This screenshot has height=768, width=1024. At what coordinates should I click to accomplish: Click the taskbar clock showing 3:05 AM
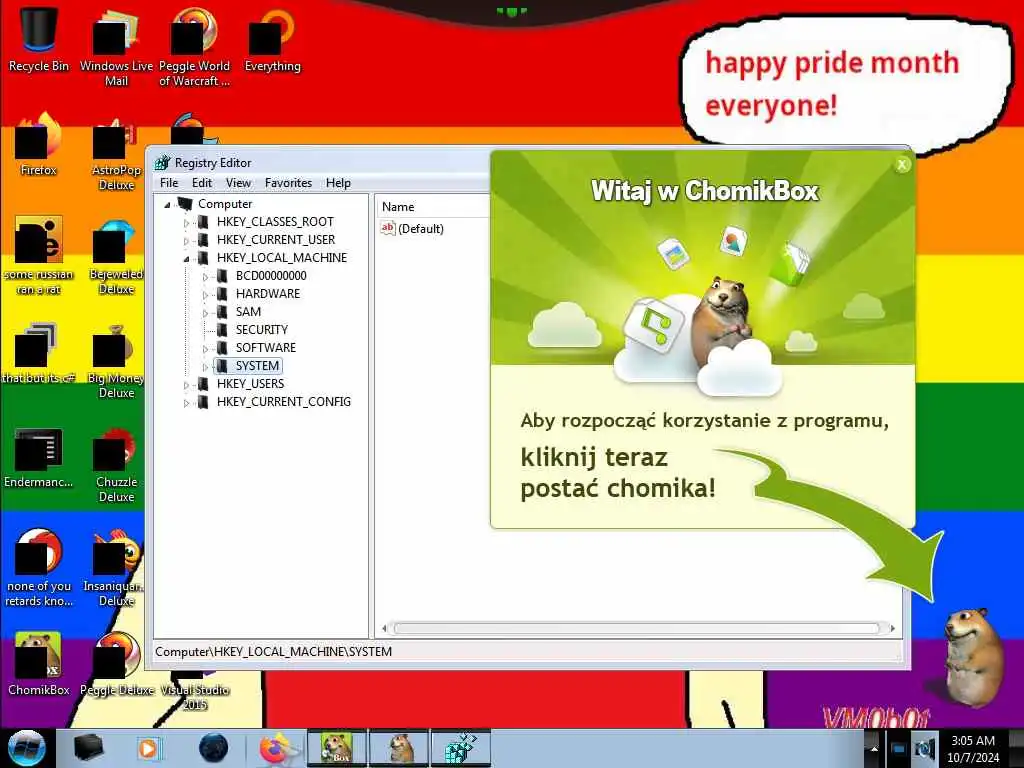973,748
